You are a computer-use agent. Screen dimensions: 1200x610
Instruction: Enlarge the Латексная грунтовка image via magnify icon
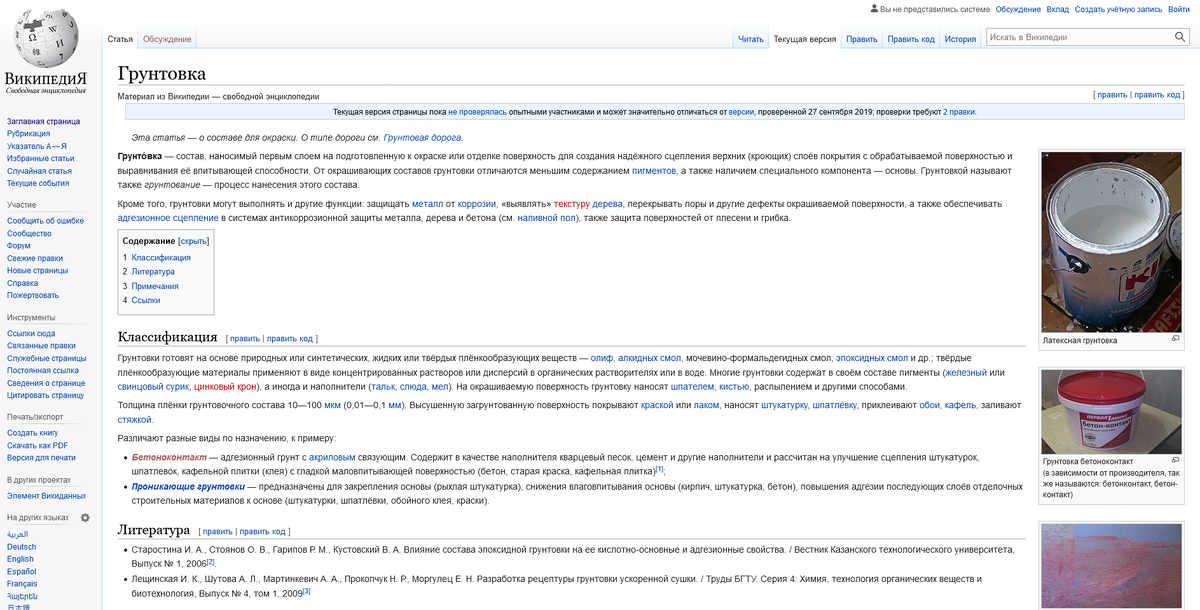1175,339
